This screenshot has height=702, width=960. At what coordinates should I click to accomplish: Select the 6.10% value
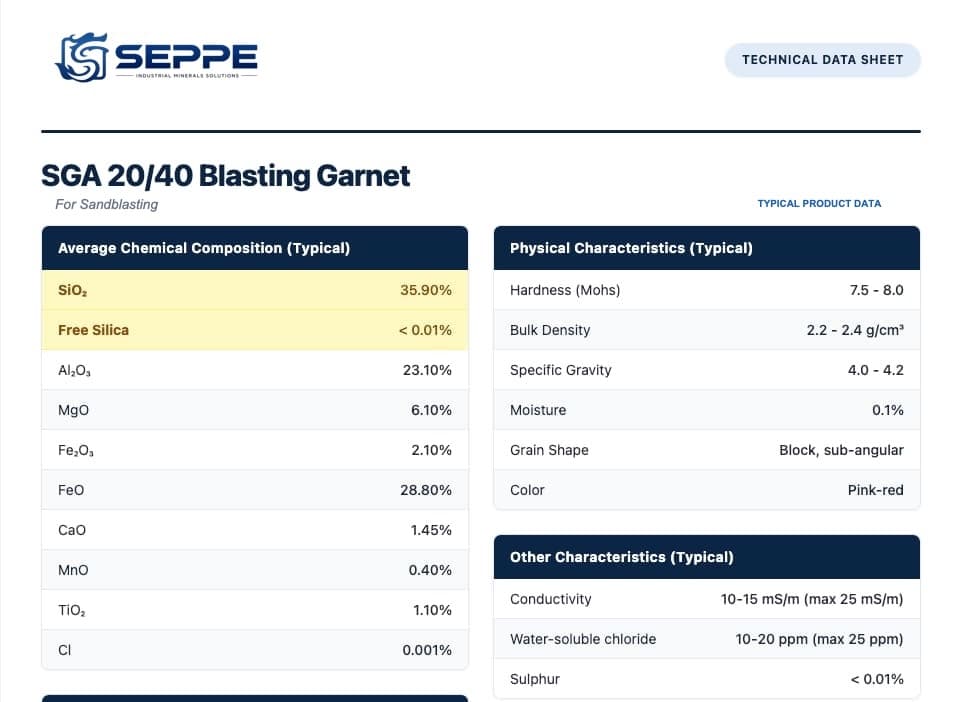431,410
